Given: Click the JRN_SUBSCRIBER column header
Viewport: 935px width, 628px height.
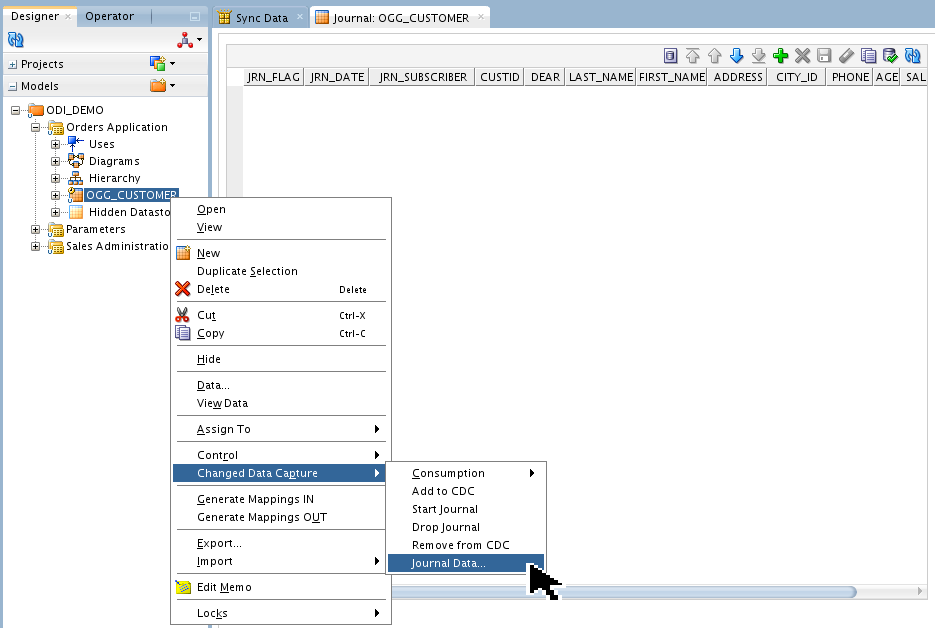Looking at the screenshot, I should click(x=423, y=77).
